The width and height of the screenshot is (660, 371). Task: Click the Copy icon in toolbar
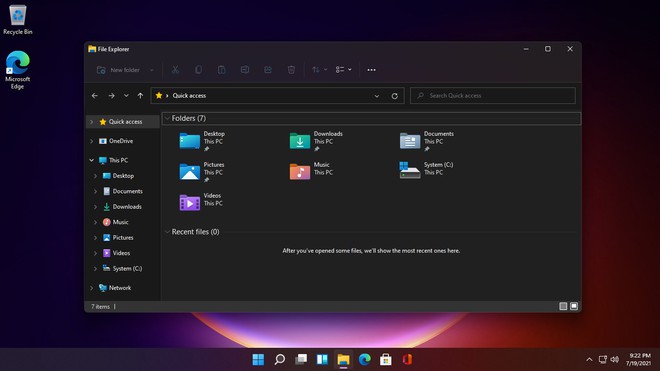click(198, 70)
